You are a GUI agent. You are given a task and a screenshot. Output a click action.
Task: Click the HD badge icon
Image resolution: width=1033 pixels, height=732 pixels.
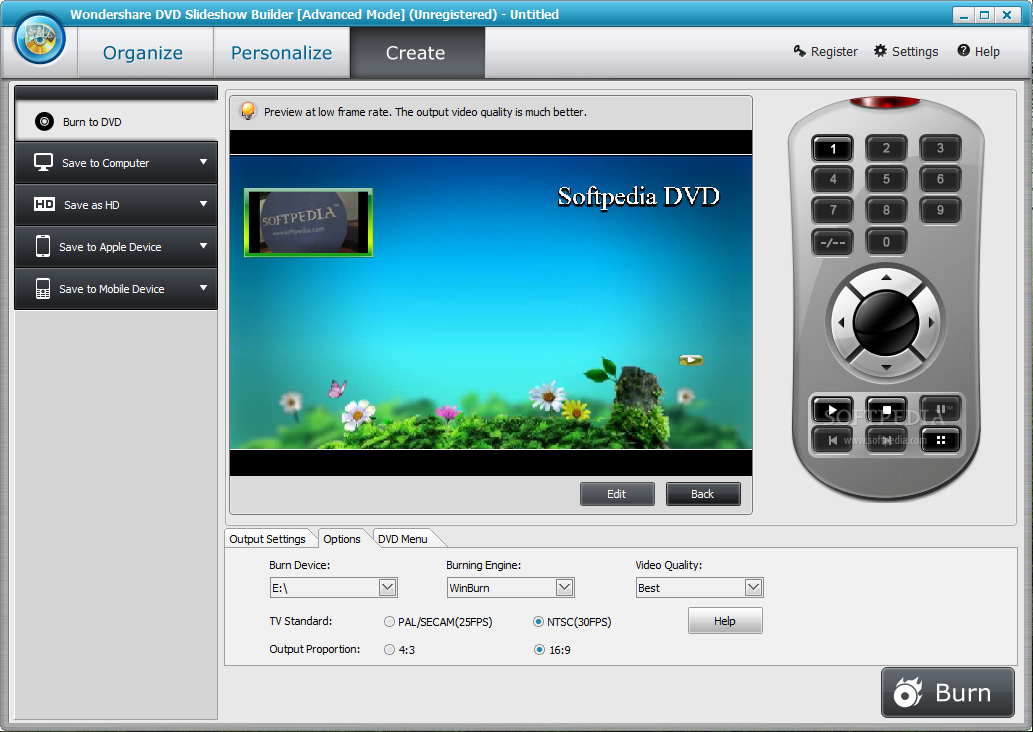pos(44,204)
